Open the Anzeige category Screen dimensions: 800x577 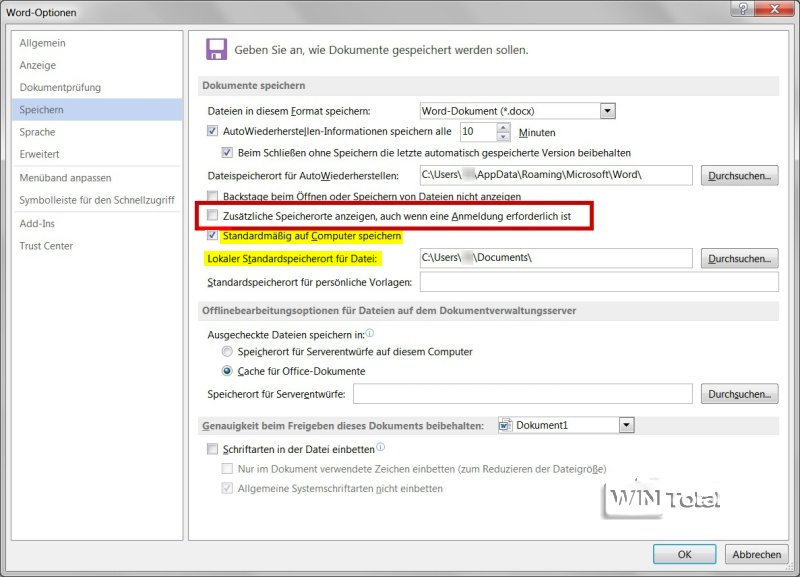(97, 65)
